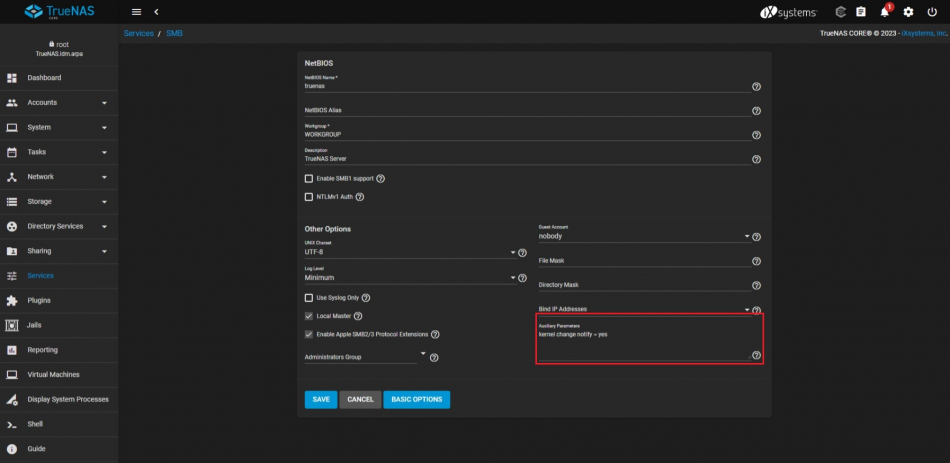Screen dimensions: 950x463
Task: Click help icon for Auxiliary Parameters
Action: click(756, 355)
